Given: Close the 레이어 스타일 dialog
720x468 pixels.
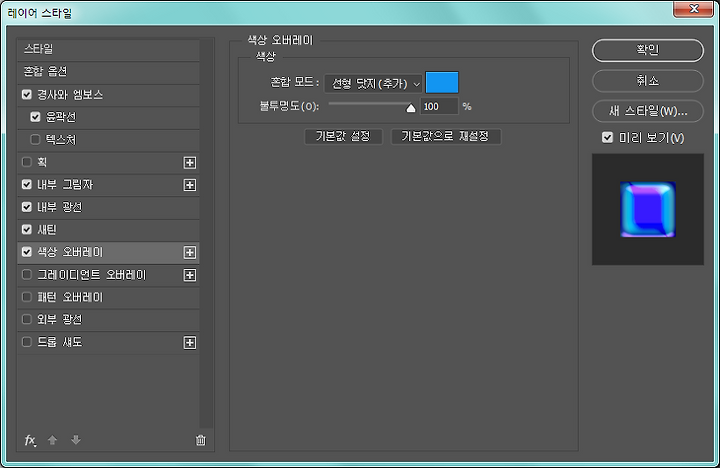Looking at the screenshot, I should pyautogui.click(x=693, y=9).
